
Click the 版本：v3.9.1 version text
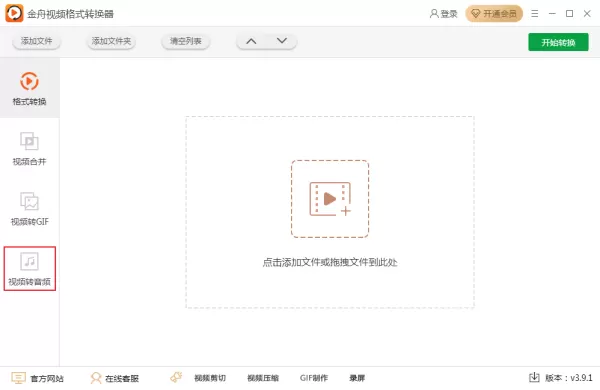[569, 378]
